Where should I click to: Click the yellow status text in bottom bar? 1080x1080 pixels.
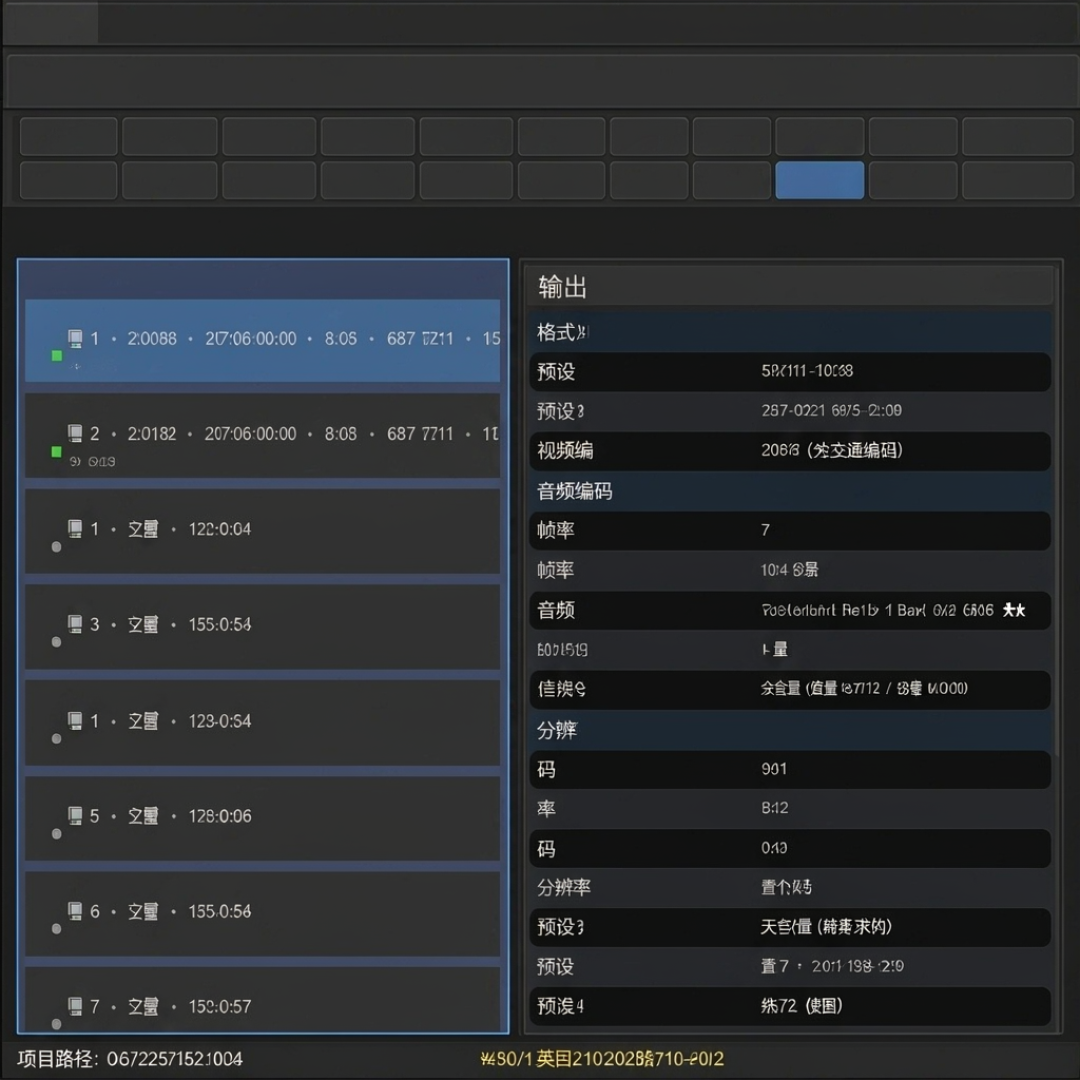[x=602, y=1059]
